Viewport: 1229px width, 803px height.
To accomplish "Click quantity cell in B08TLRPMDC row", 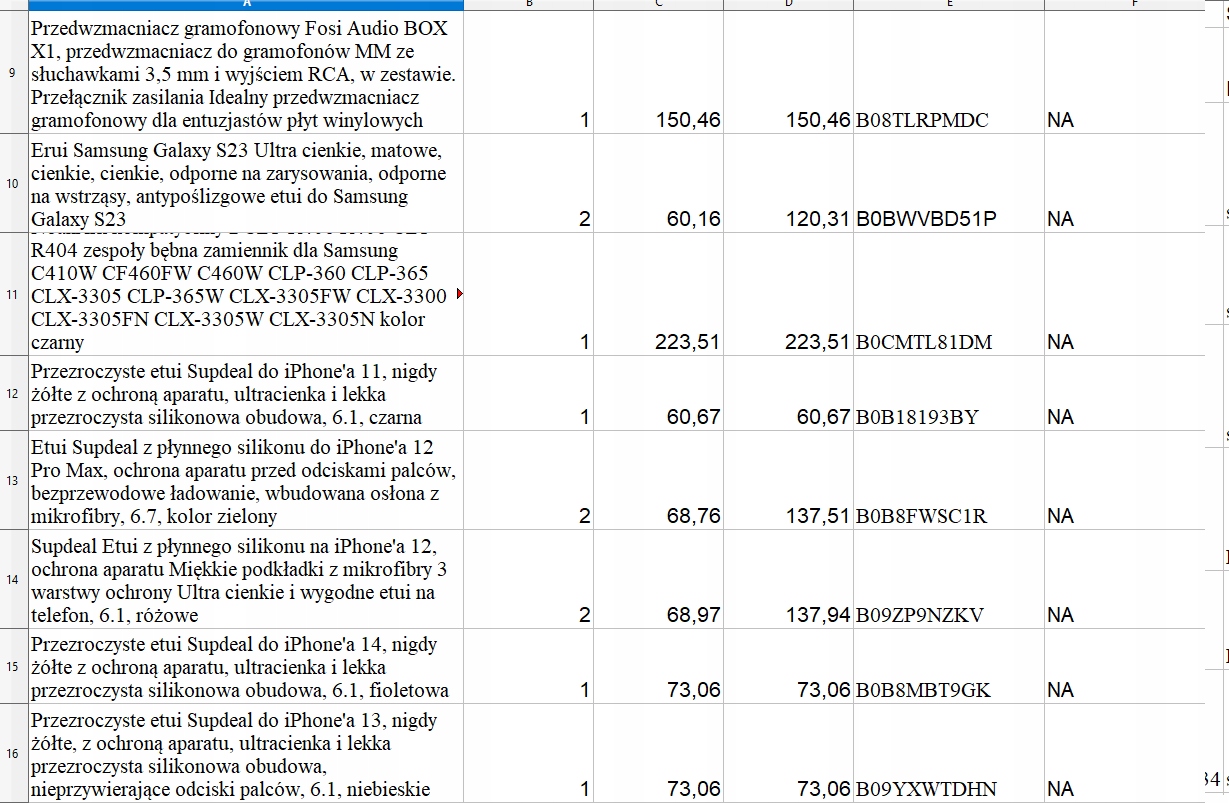I will click(x=529, y=72).
